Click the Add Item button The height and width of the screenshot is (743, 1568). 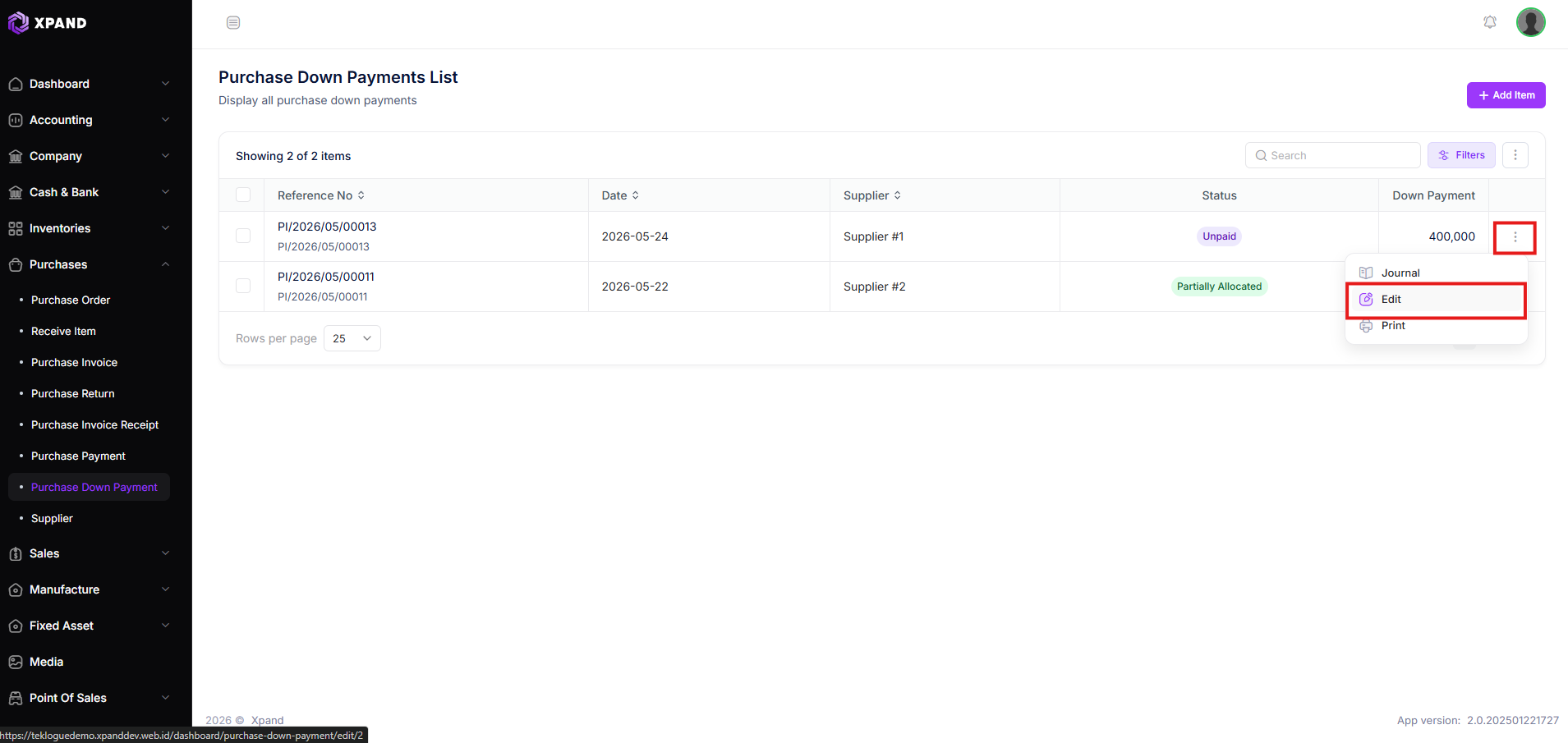coord(1506,95)
